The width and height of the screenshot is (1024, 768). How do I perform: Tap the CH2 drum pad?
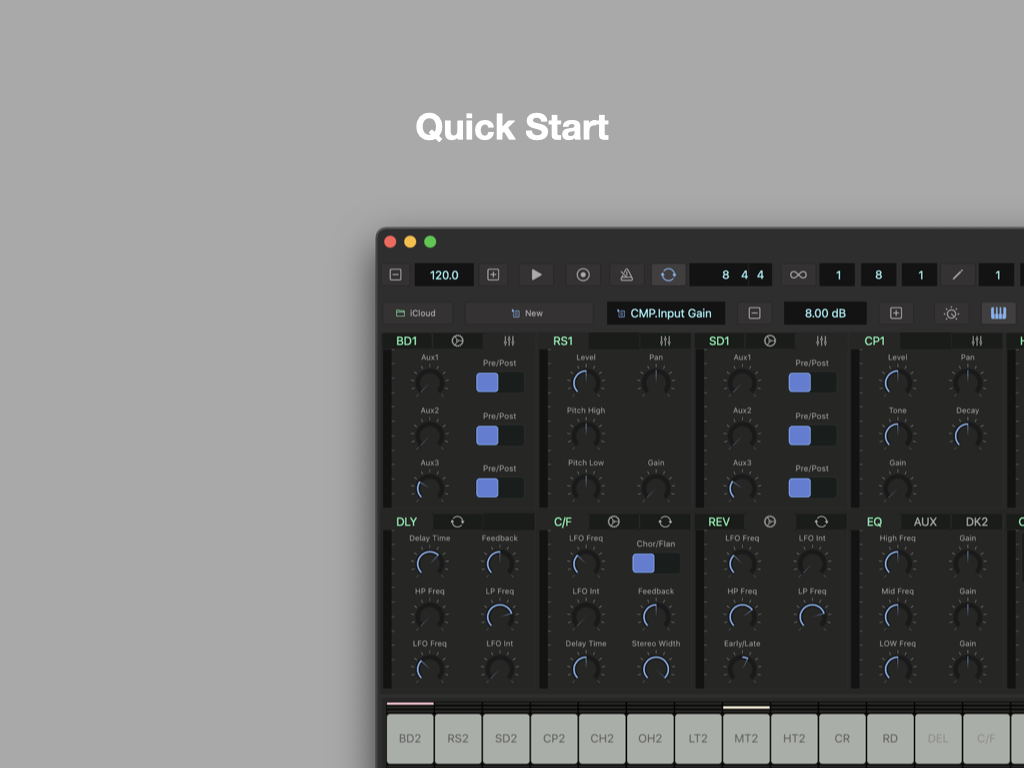tap(602, 739)
